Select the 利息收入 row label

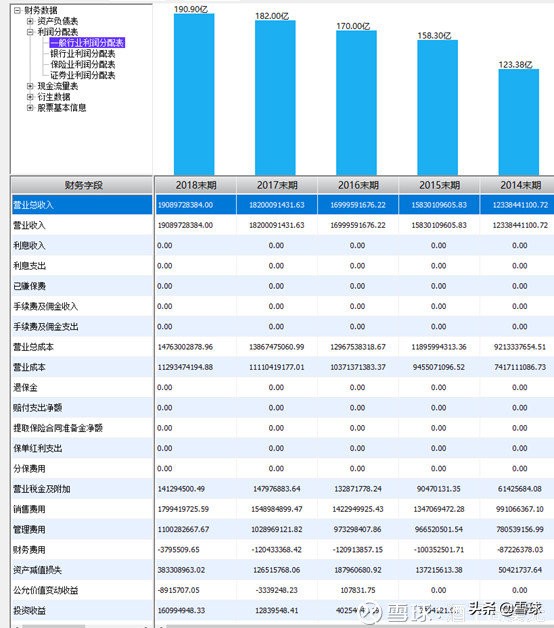coord(29,246)
